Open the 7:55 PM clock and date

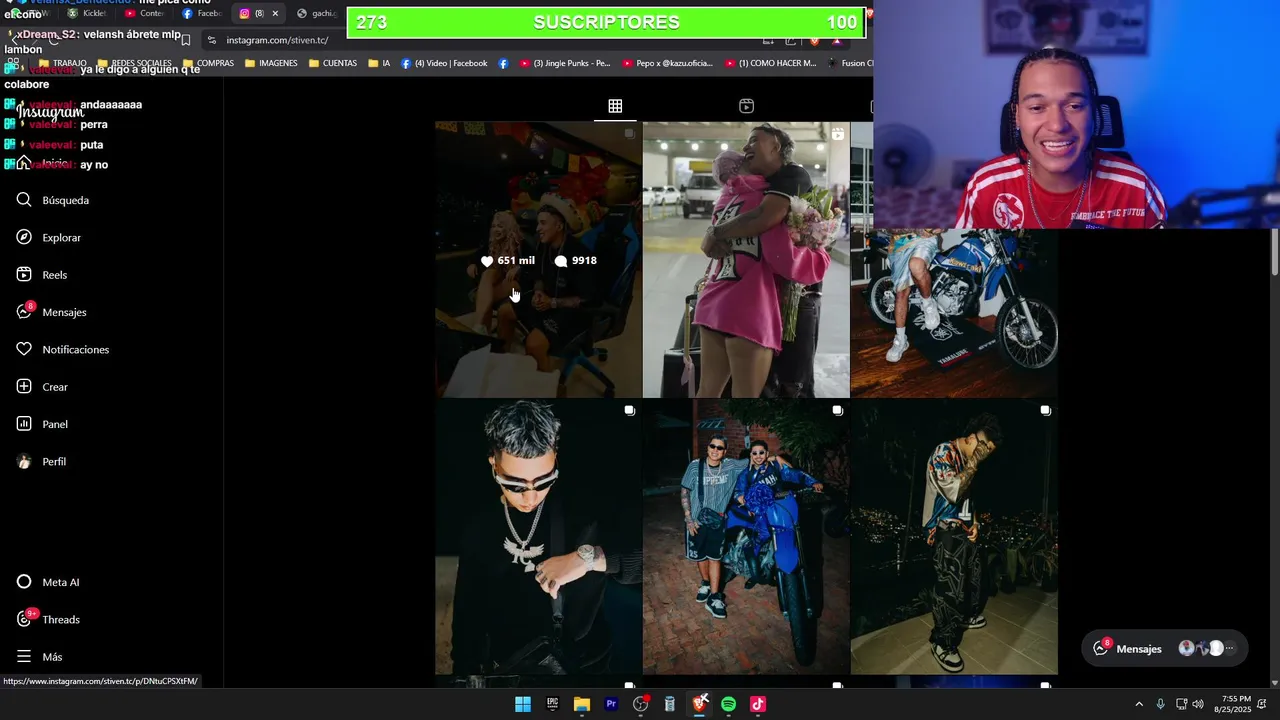pos(1232,704)
